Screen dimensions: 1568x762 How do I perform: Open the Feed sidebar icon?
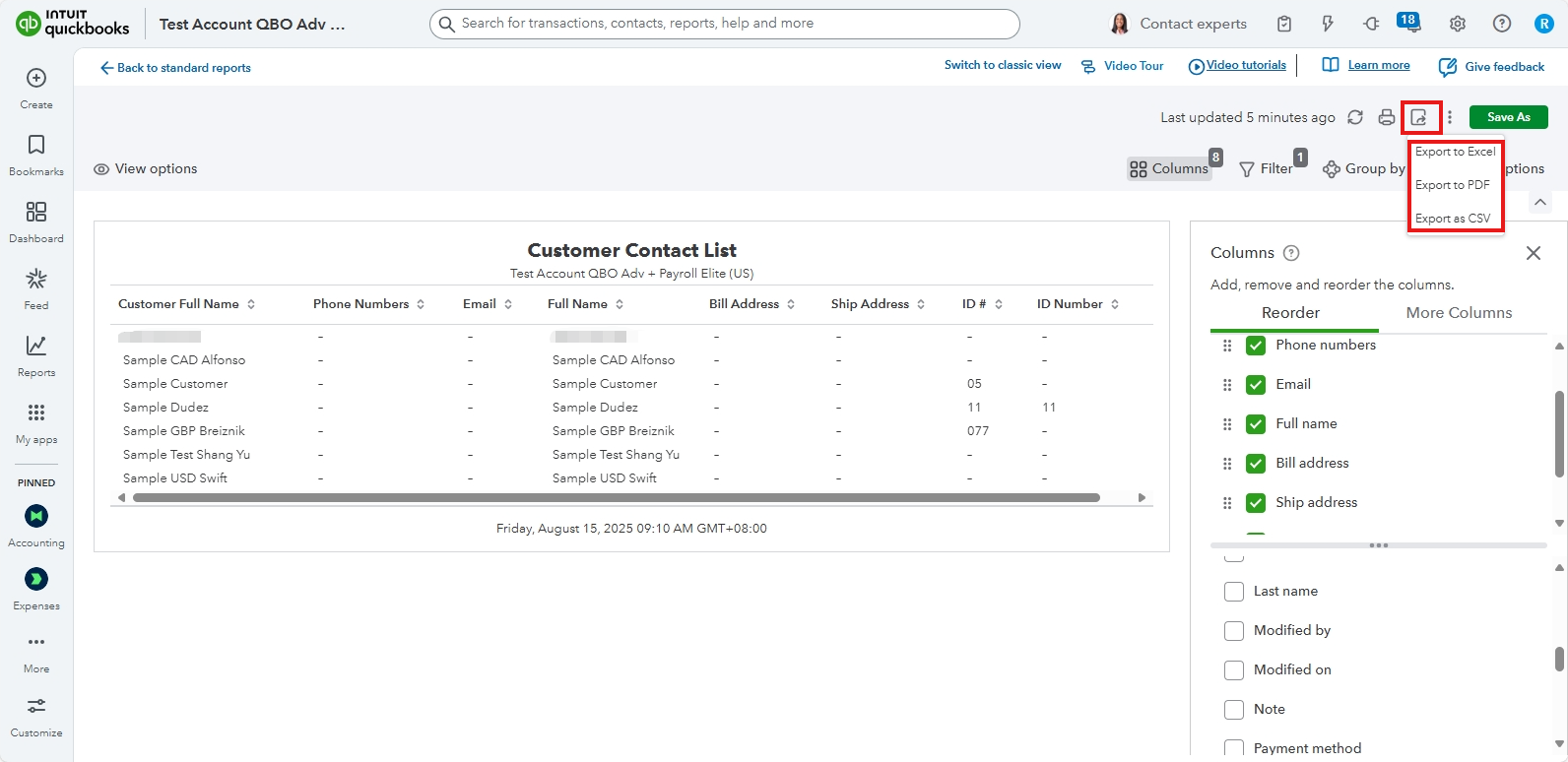[36, 288]
